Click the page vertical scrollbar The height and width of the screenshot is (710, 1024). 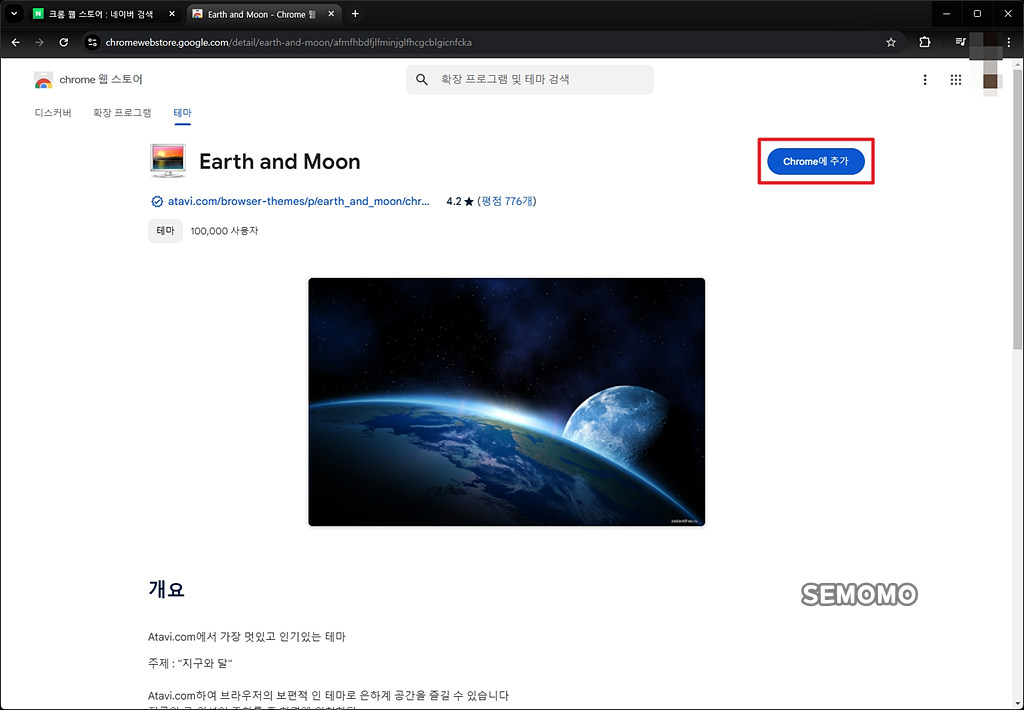coord(1018,209)
